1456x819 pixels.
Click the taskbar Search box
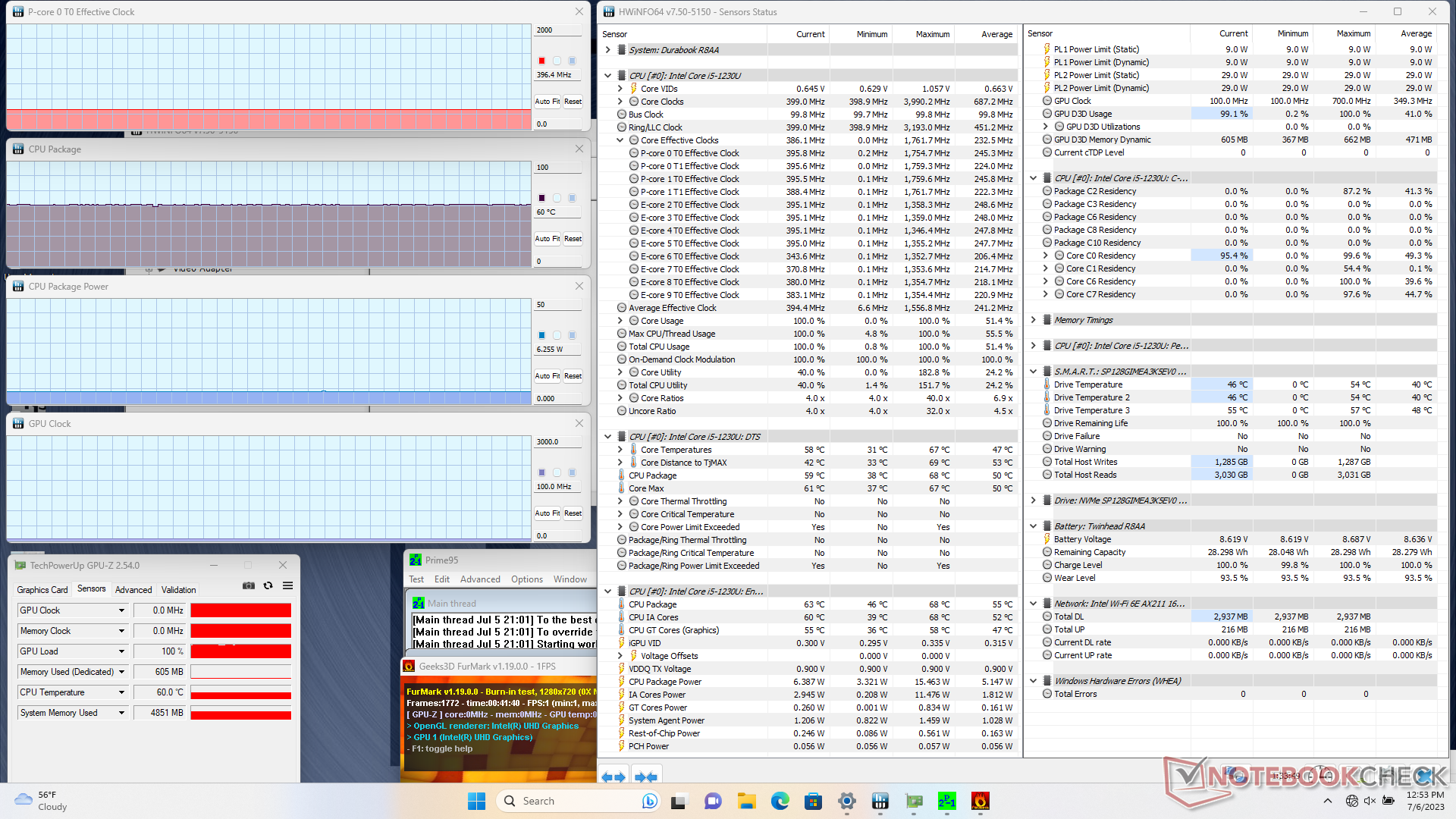pos(577,801)
